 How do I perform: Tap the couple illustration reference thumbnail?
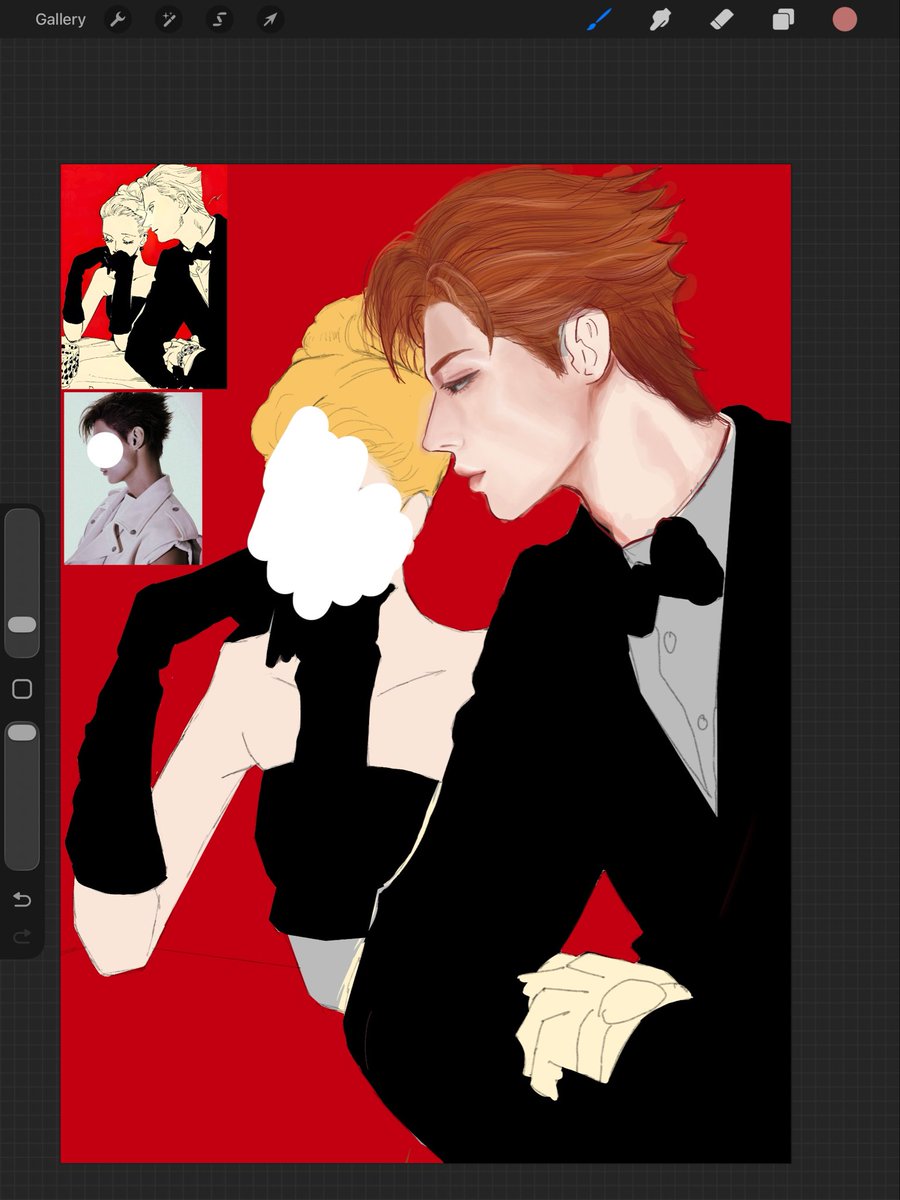tap(144, 277)
